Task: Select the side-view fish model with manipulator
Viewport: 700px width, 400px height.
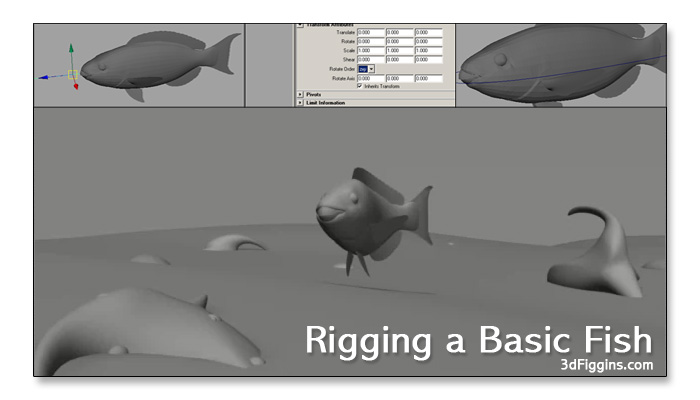Action: pyautogui.click(x=158, y=65)
